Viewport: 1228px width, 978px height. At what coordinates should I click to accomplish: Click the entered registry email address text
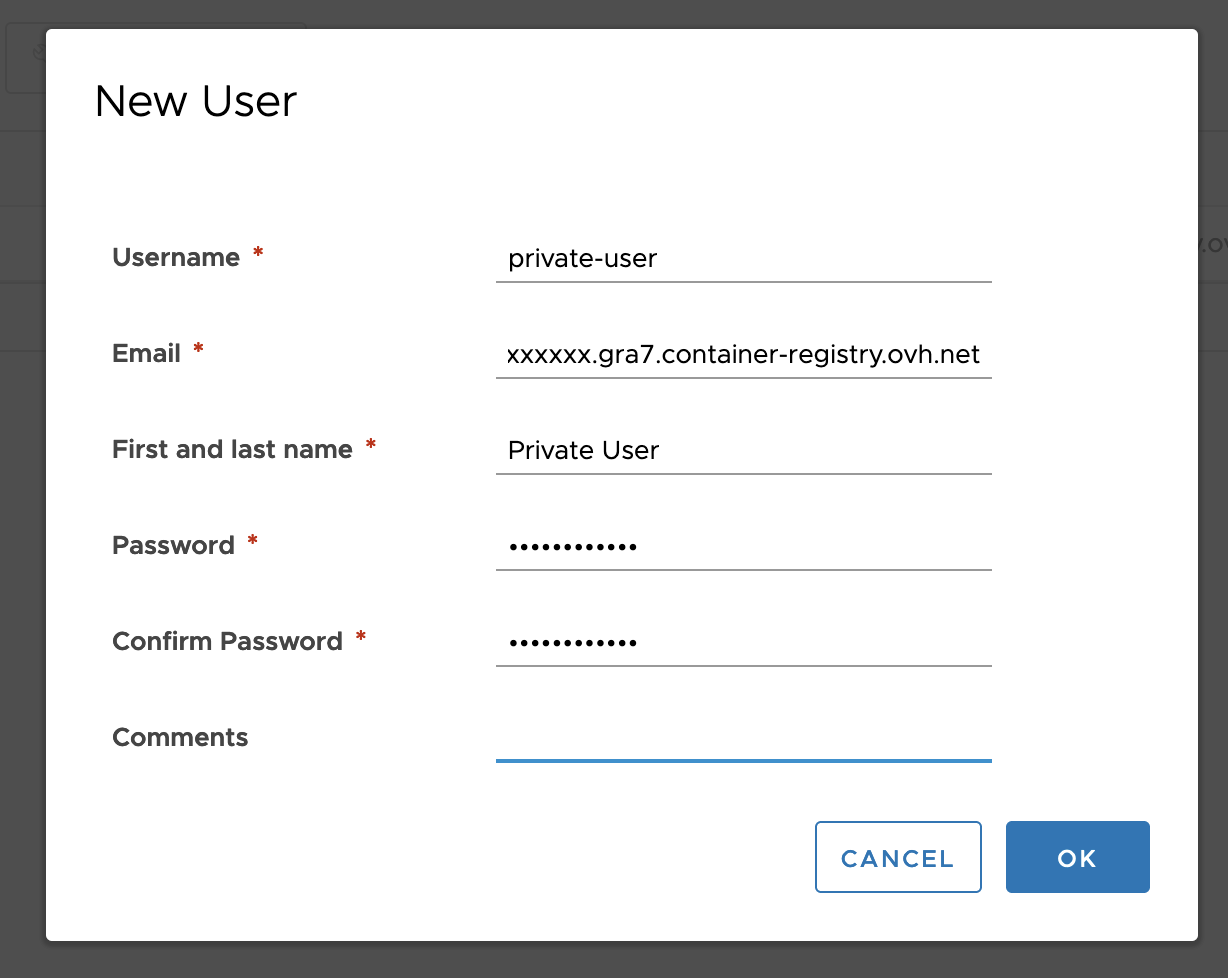point(742,354)
